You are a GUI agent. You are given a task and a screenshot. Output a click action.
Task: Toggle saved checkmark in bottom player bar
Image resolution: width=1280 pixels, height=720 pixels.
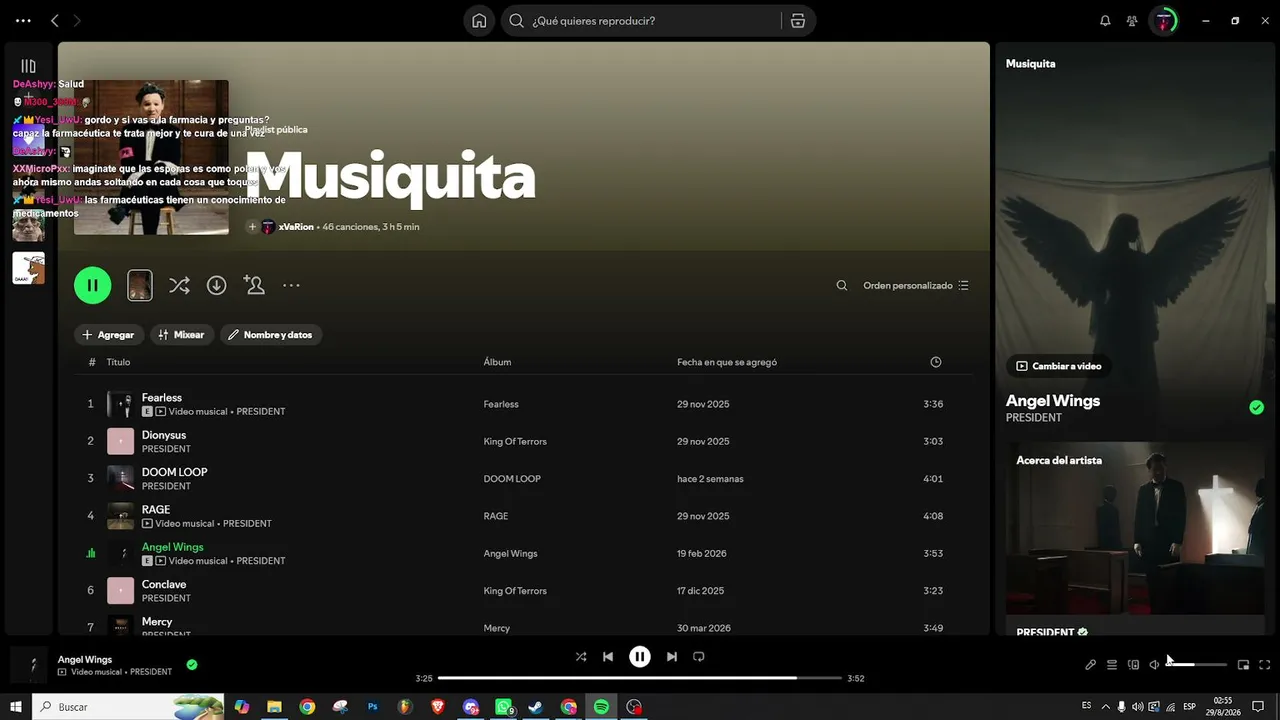tap(192, 664)
